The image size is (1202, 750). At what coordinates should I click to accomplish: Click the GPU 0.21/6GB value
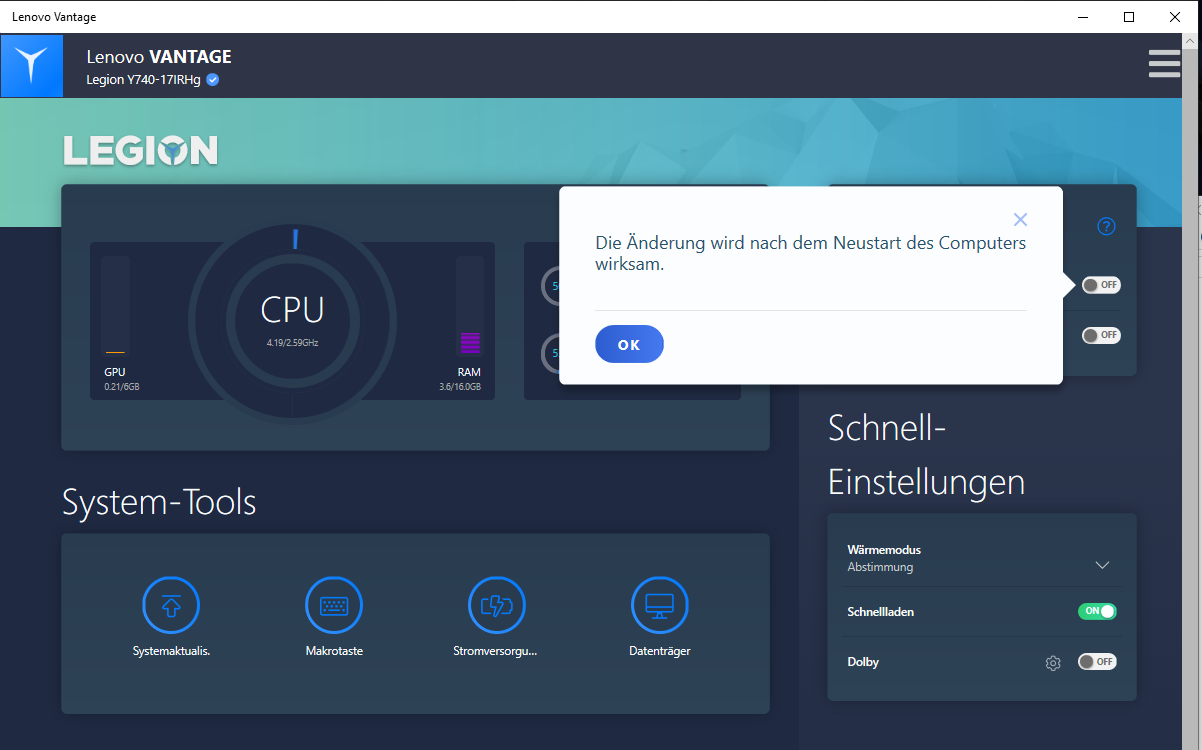(122, 386)
